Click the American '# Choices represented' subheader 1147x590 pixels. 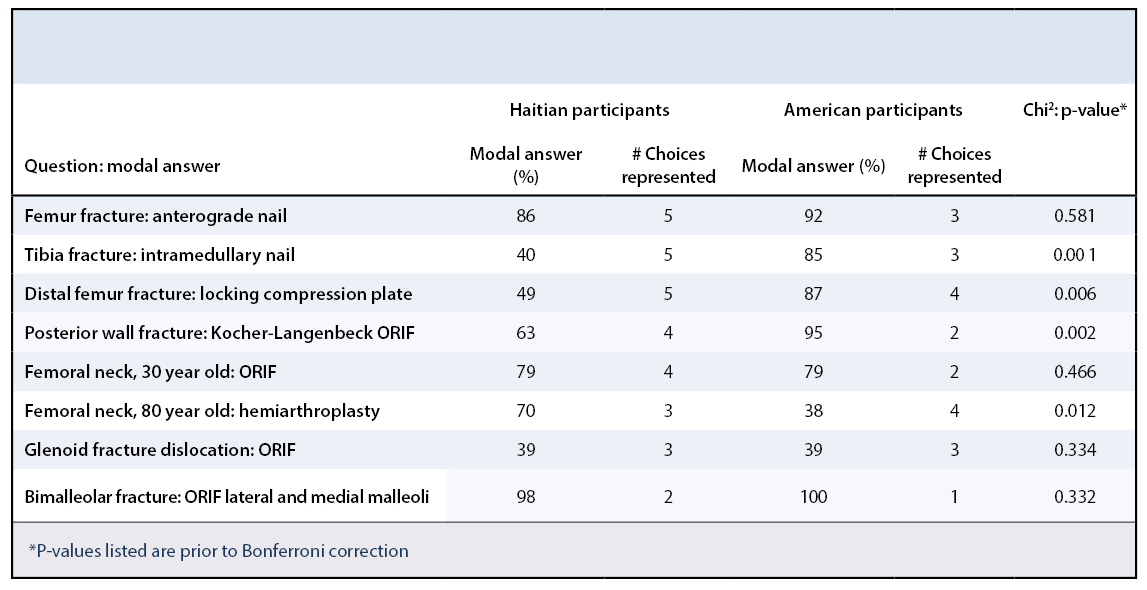click(955, 165)
